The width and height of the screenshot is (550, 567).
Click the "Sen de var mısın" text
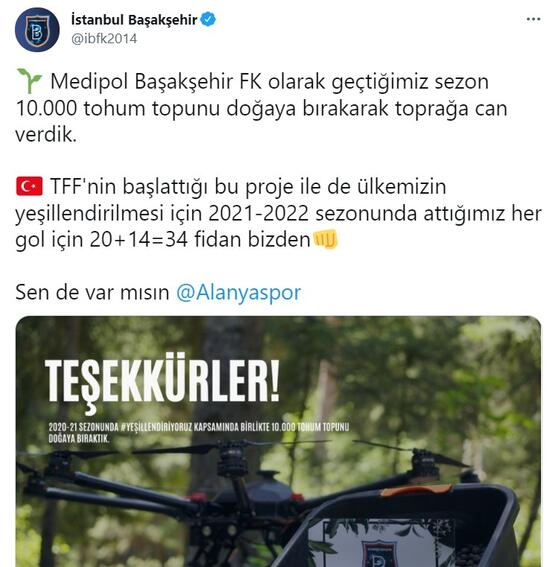(92, 292)
